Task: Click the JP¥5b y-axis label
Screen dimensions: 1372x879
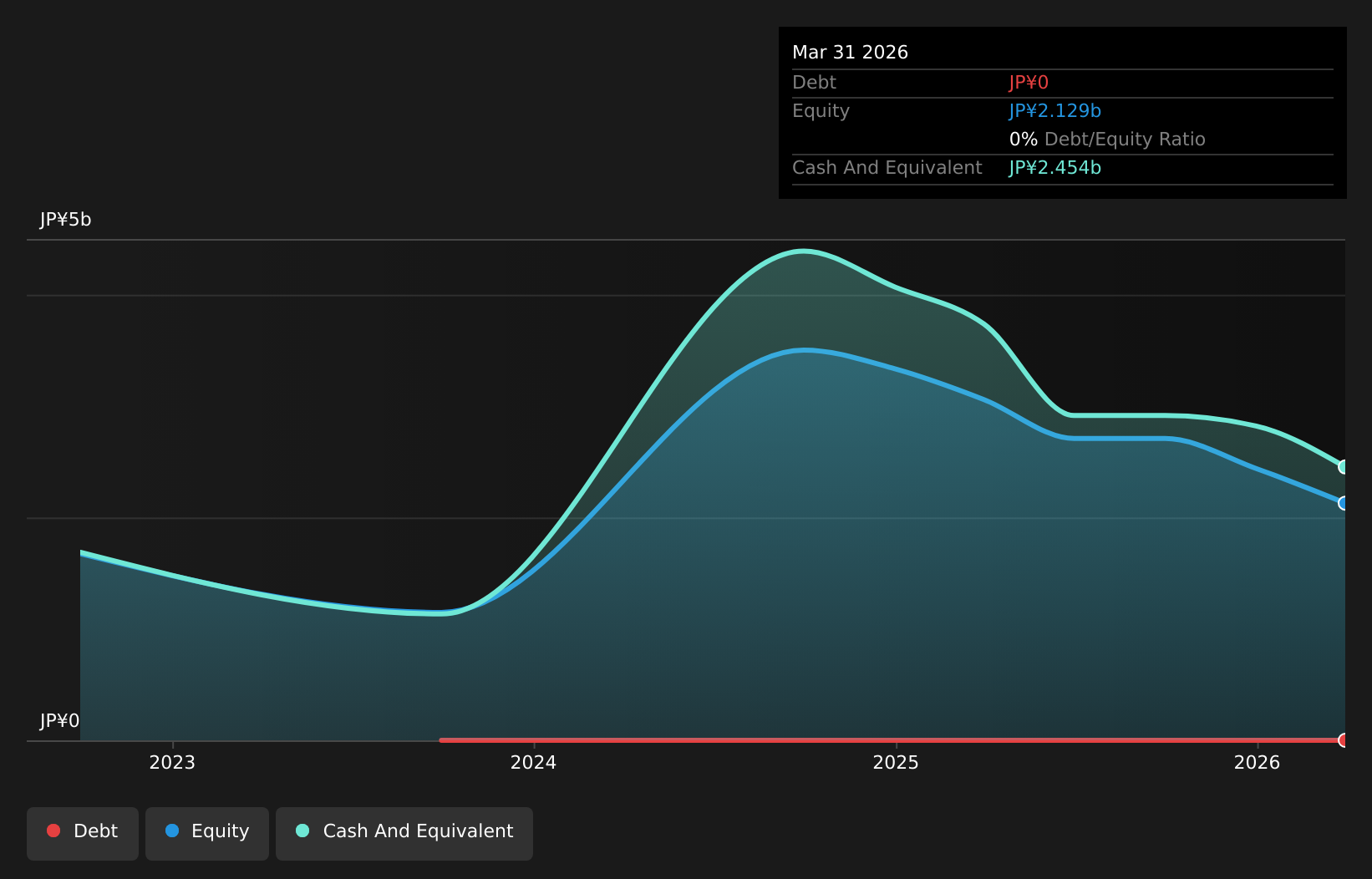Action: point(66,220)
